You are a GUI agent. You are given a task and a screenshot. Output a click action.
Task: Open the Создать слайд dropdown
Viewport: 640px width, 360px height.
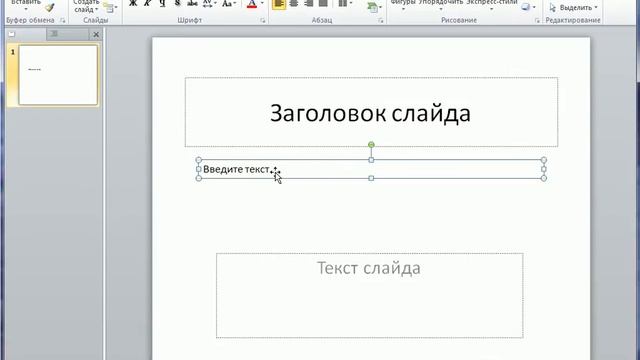coord(86,6)
